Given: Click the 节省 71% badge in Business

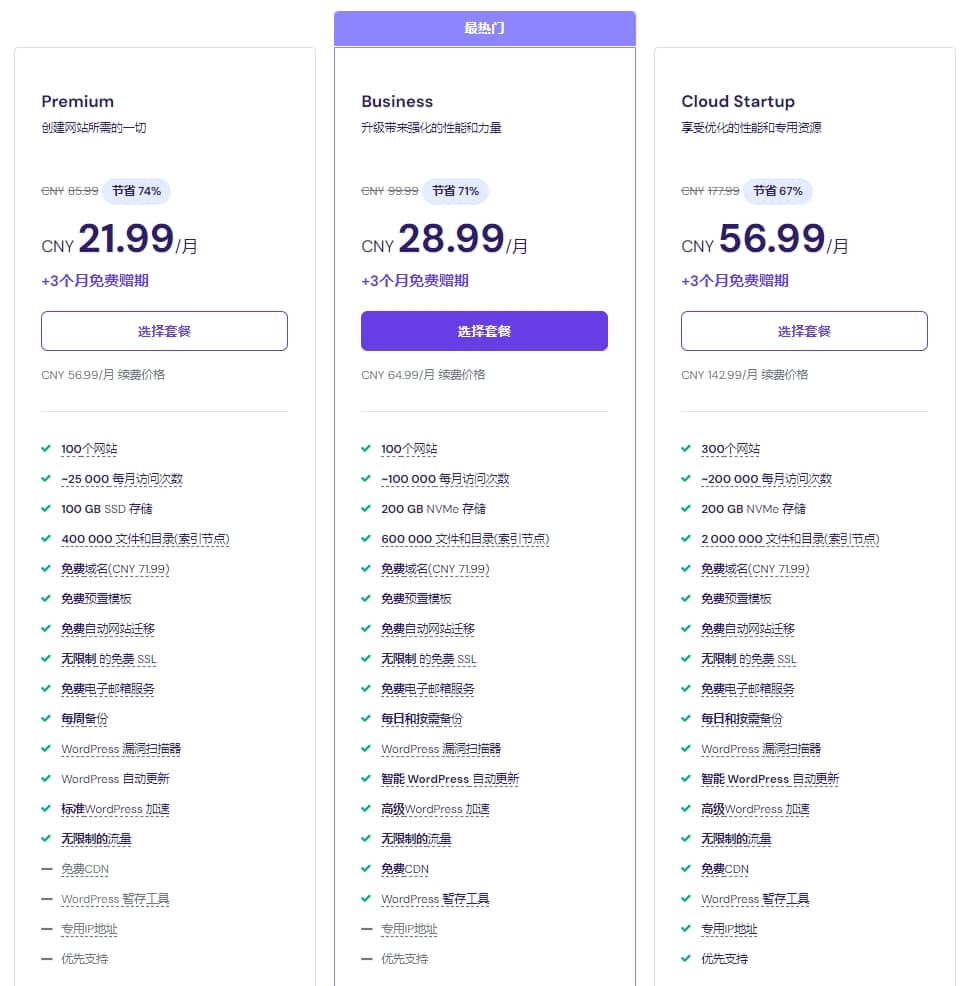Looking at the screenshot, I should 456,191.
